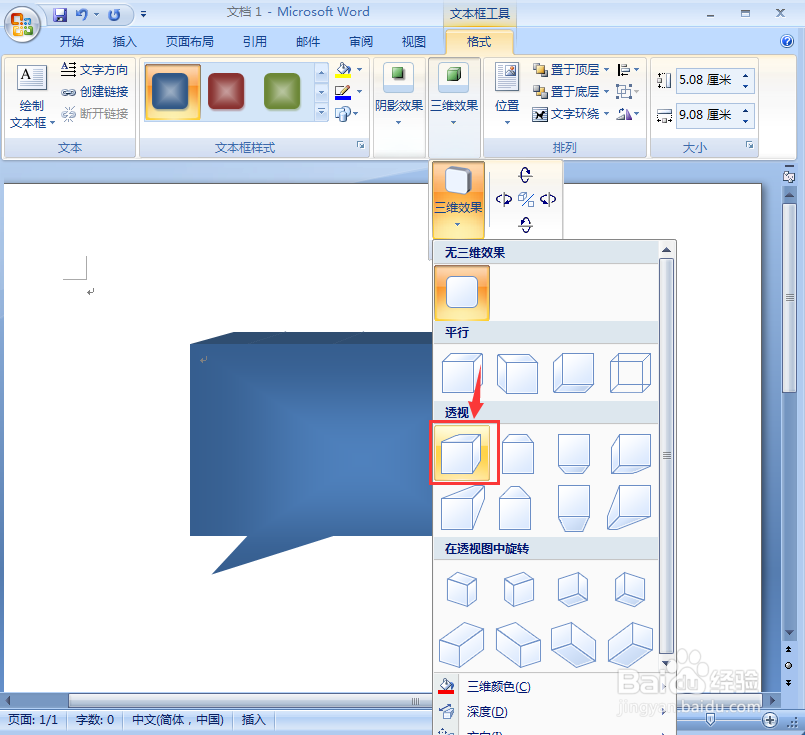805x735 pixels.
Task: Save document with the floppy disk icon
Action: [x=60, y=14]
